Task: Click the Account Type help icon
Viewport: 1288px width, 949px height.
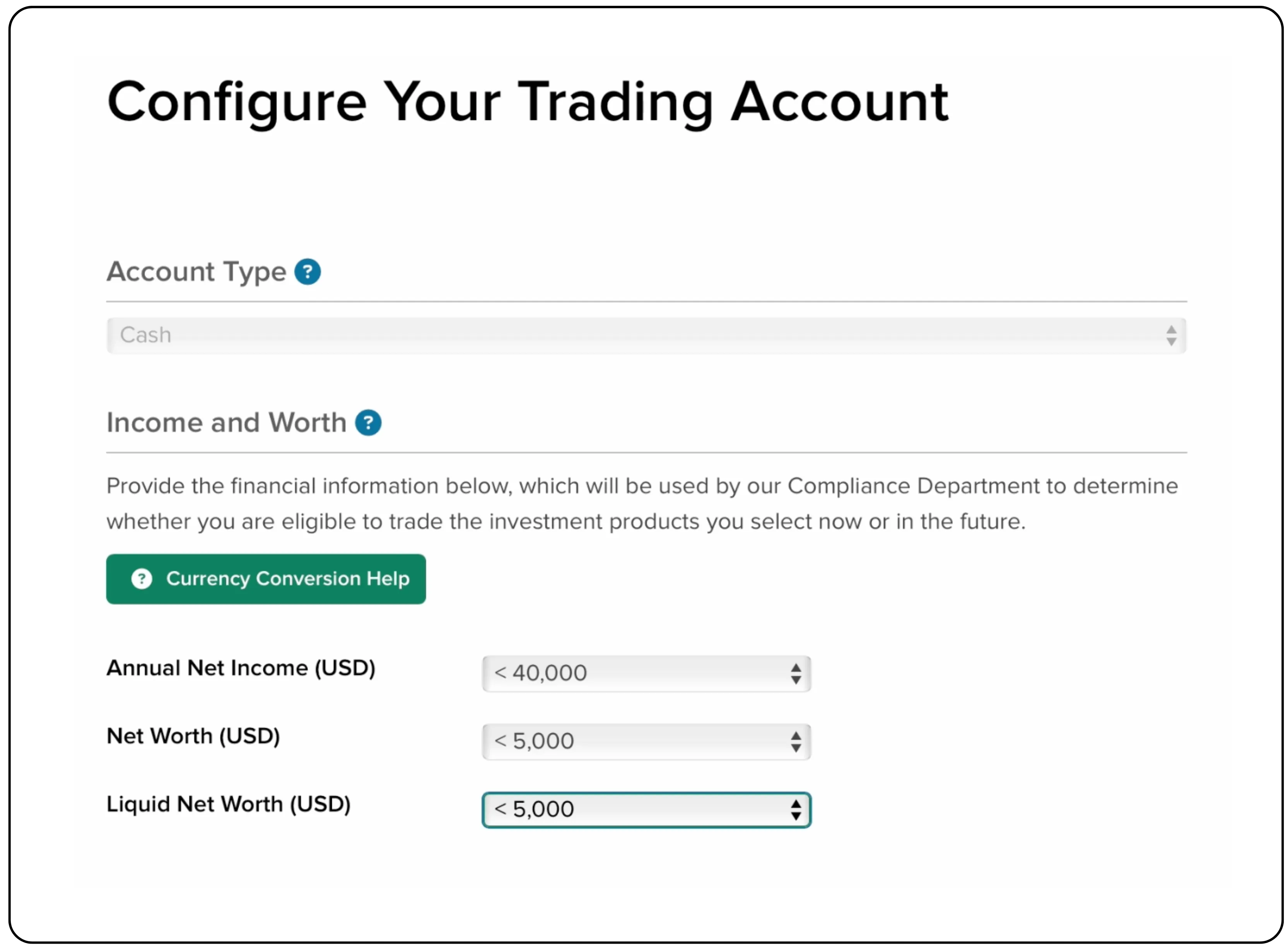Action: coord(307,272)
